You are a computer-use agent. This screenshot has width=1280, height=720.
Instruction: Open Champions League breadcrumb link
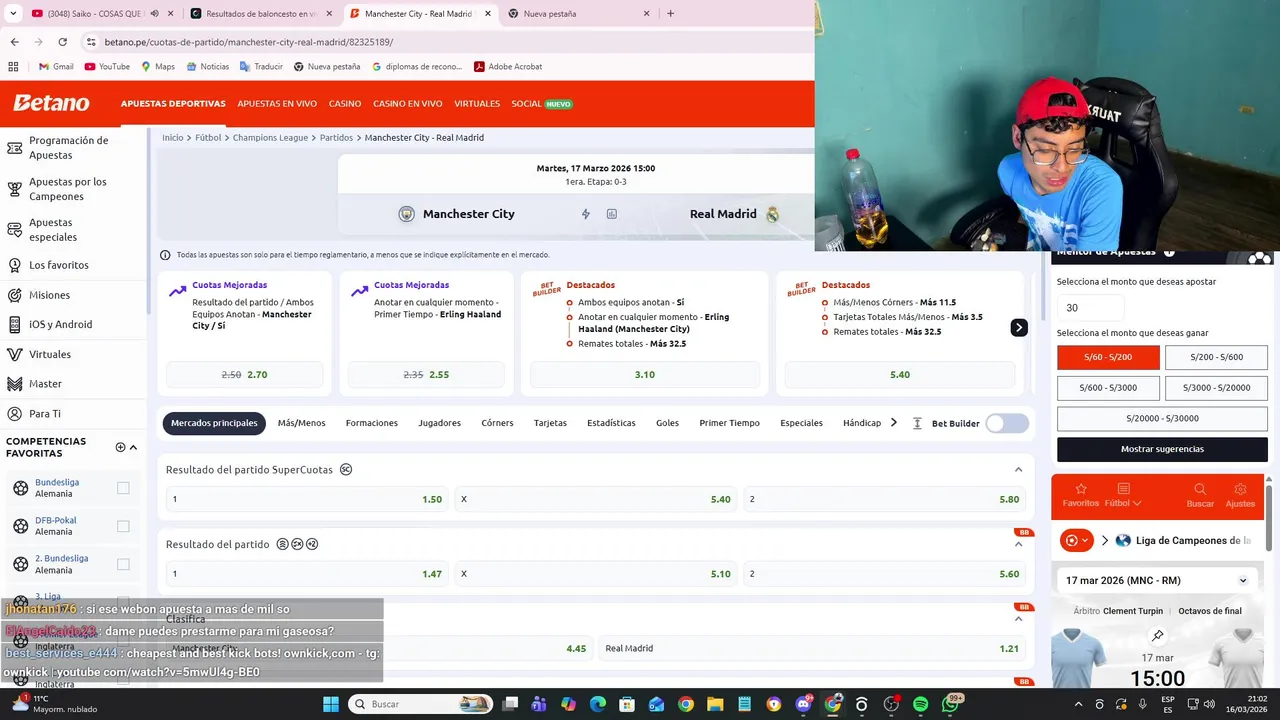270,137
